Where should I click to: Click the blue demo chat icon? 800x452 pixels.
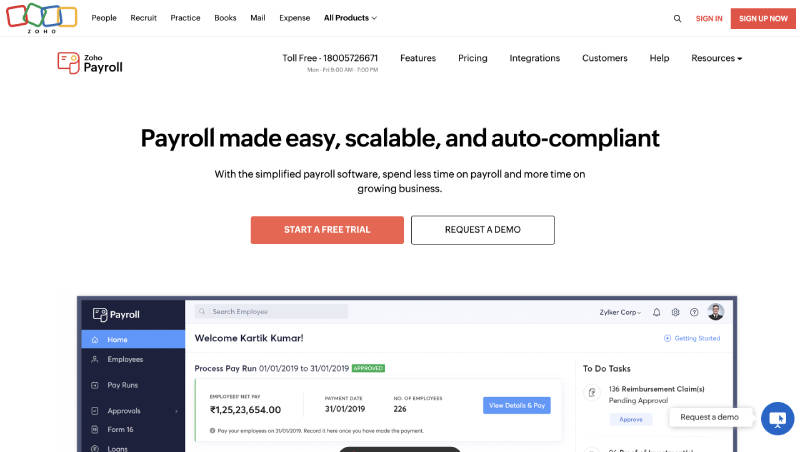coord(777,417)
